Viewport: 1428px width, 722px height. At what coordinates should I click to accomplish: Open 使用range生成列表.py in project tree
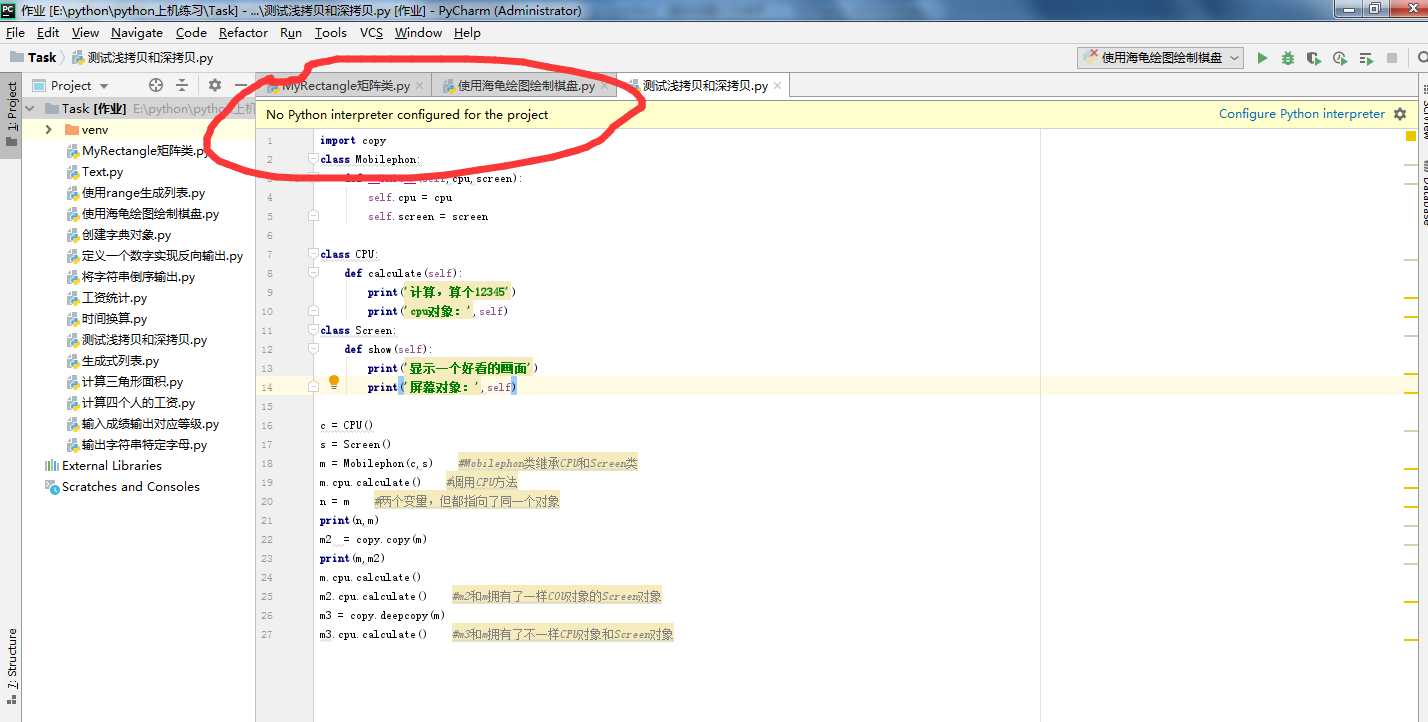point(143,193)
